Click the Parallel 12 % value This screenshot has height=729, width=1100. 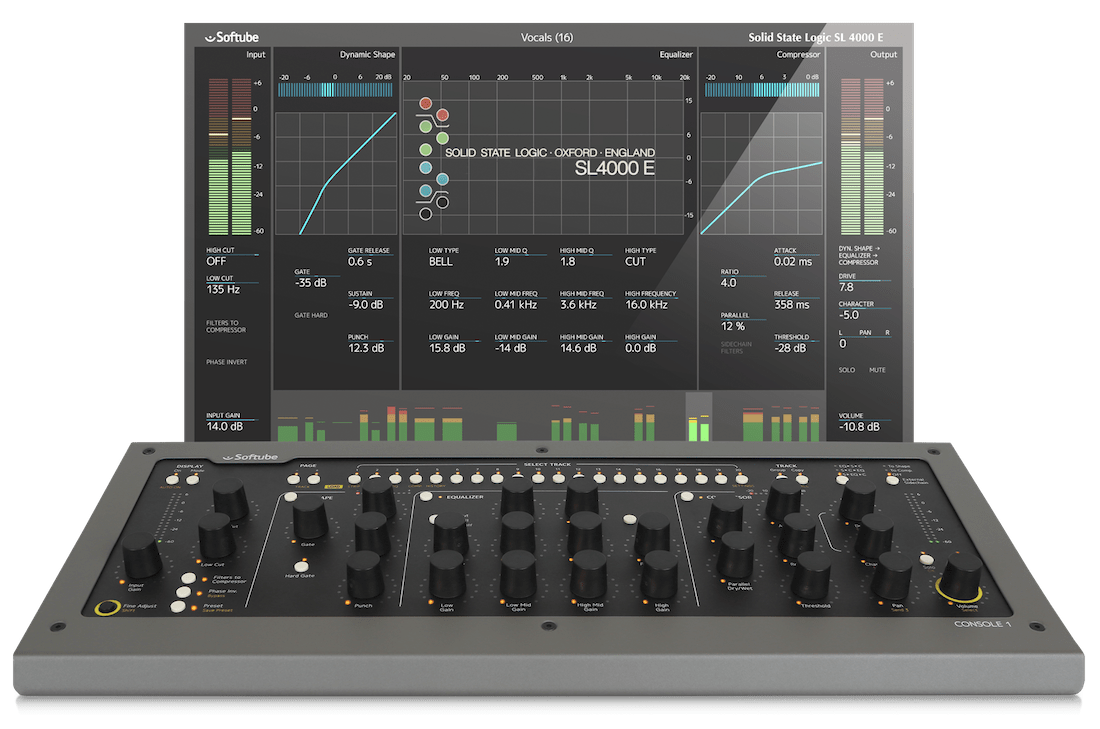coord(732,326)
